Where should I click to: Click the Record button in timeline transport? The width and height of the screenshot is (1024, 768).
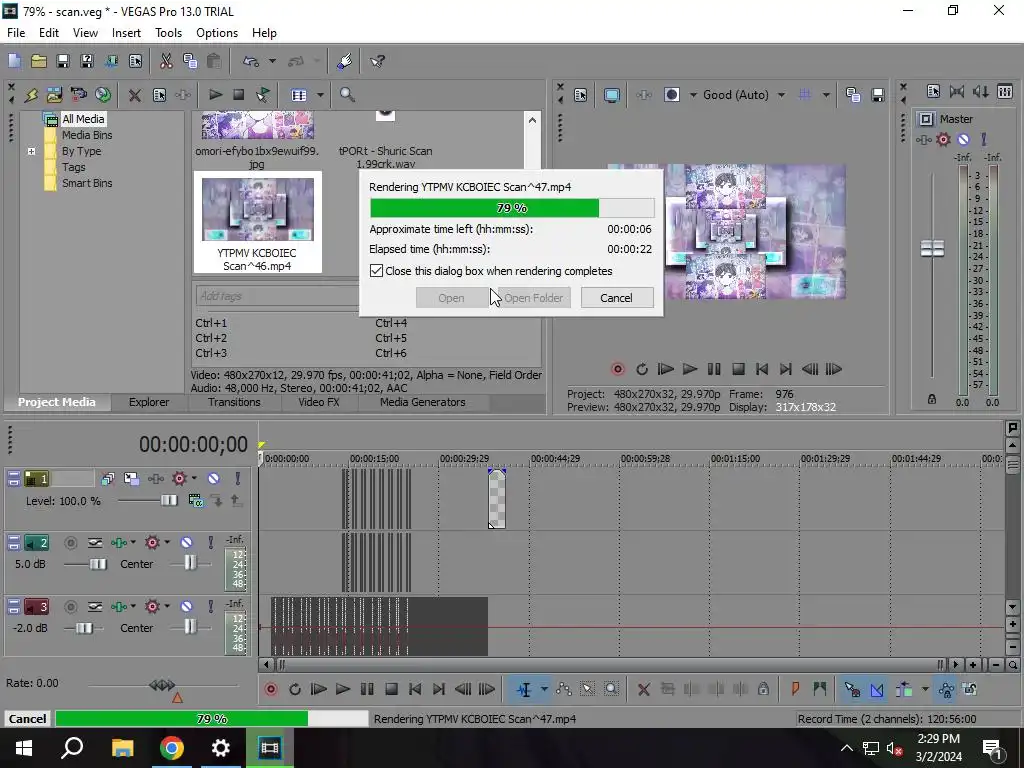coord(271,689)
